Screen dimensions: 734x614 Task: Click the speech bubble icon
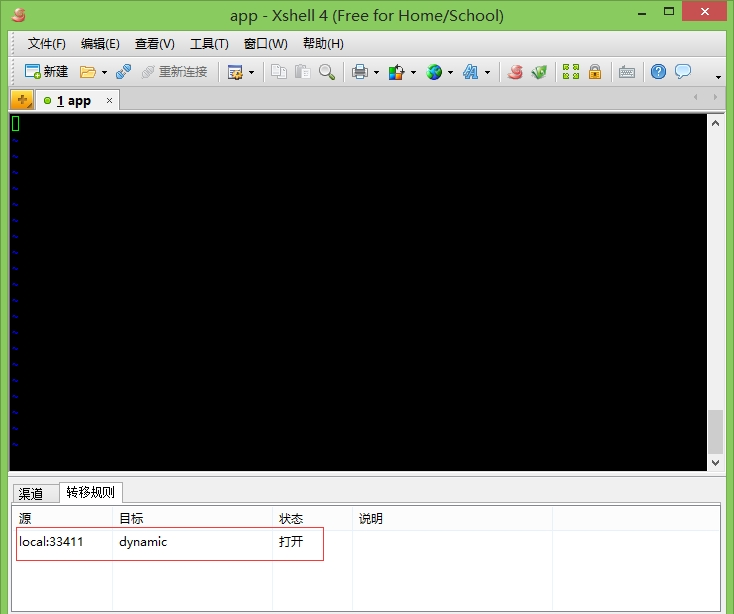pos(683,72)
